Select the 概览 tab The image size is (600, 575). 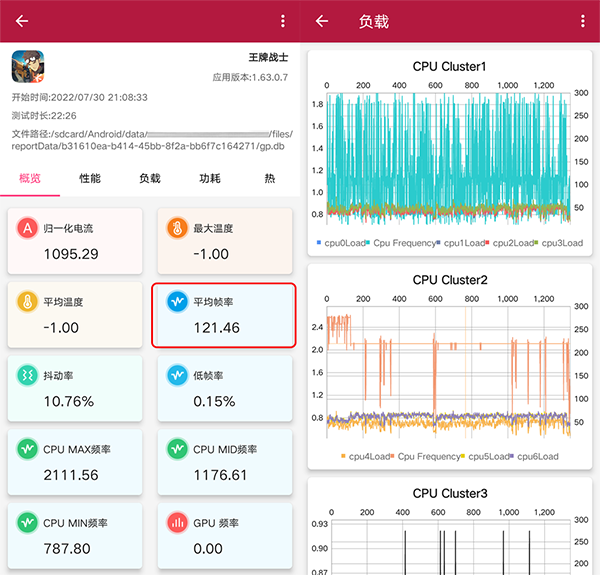(30, 178)
